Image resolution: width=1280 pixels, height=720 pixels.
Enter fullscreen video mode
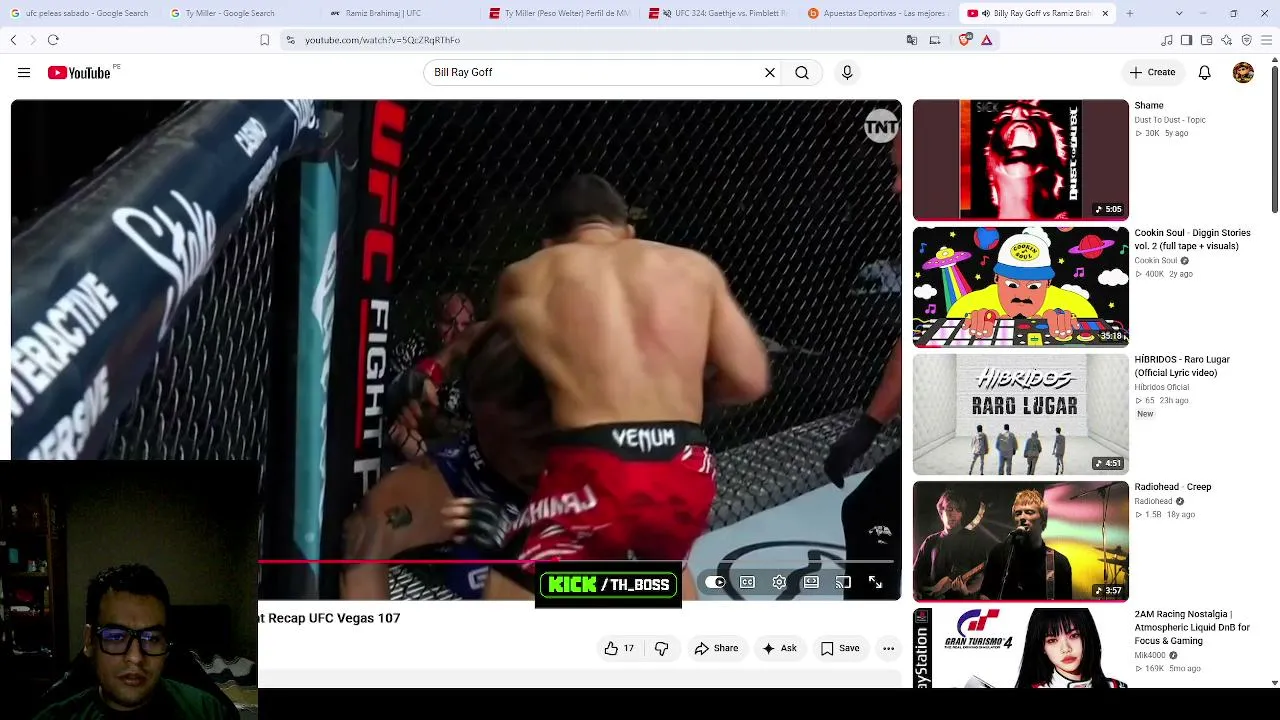click(875, 582)
